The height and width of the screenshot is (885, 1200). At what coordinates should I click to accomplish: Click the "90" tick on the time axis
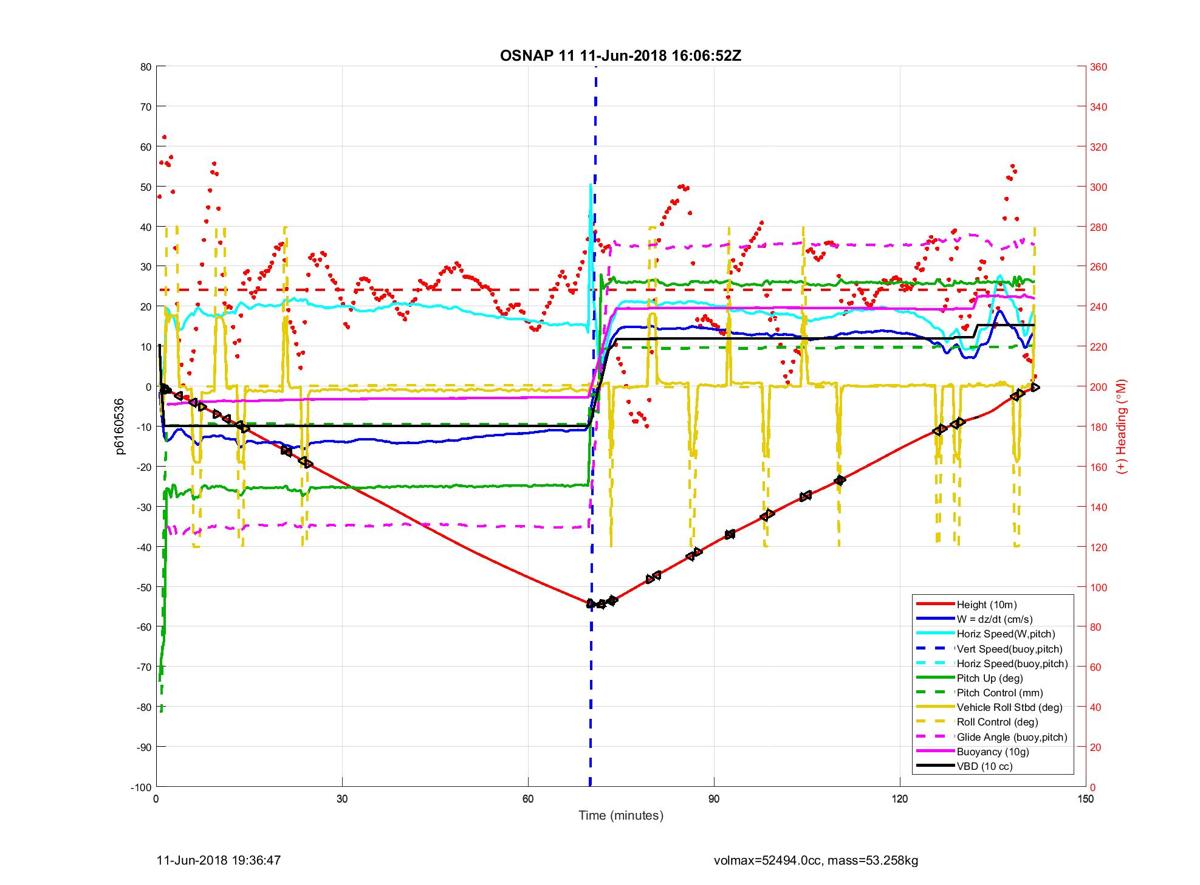point(713,799)
